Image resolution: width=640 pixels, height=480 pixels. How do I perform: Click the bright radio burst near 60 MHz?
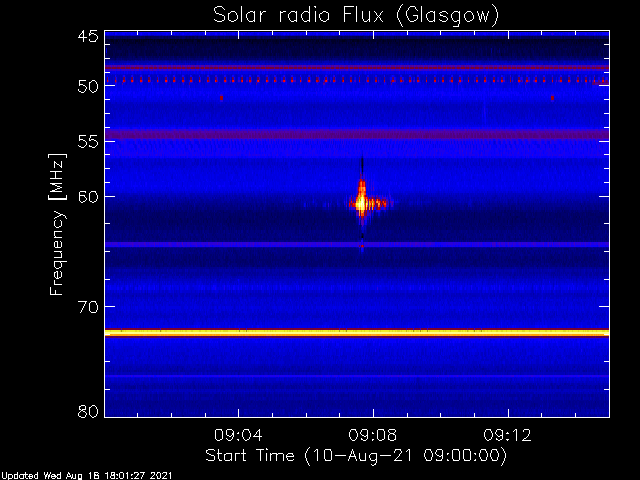pos(362,202)
